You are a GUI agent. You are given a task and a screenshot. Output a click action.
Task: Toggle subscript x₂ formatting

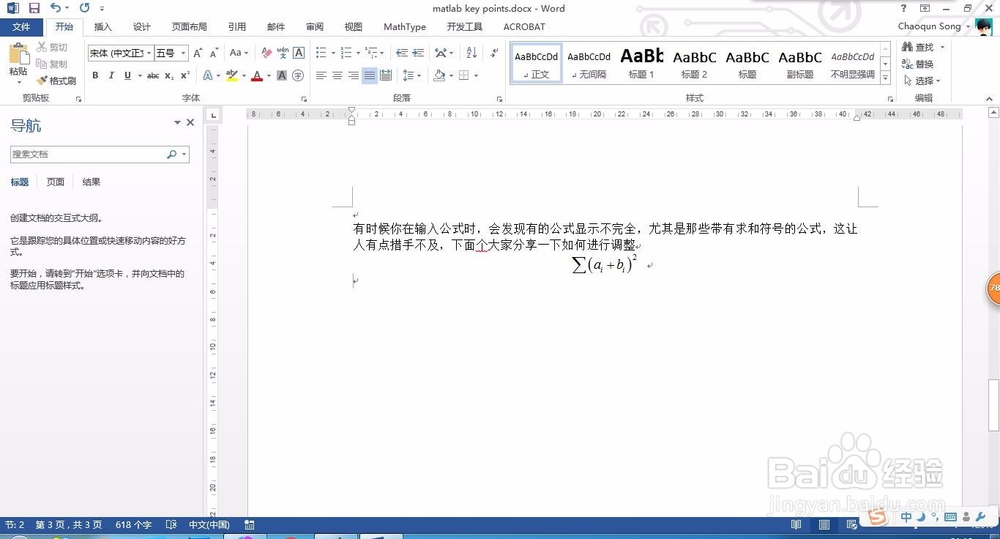tap(169, 75)
